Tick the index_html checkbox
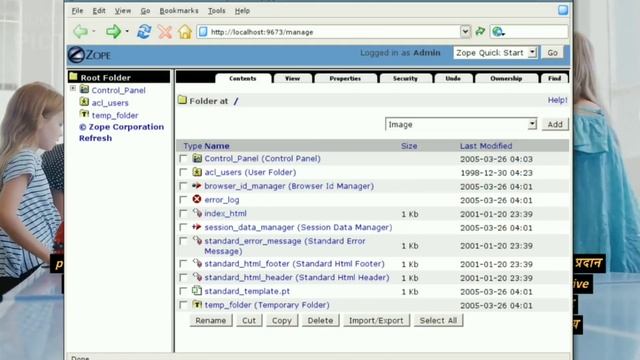Image resolution: width=640 pixels, height=360 pixels. pos(183,213)
